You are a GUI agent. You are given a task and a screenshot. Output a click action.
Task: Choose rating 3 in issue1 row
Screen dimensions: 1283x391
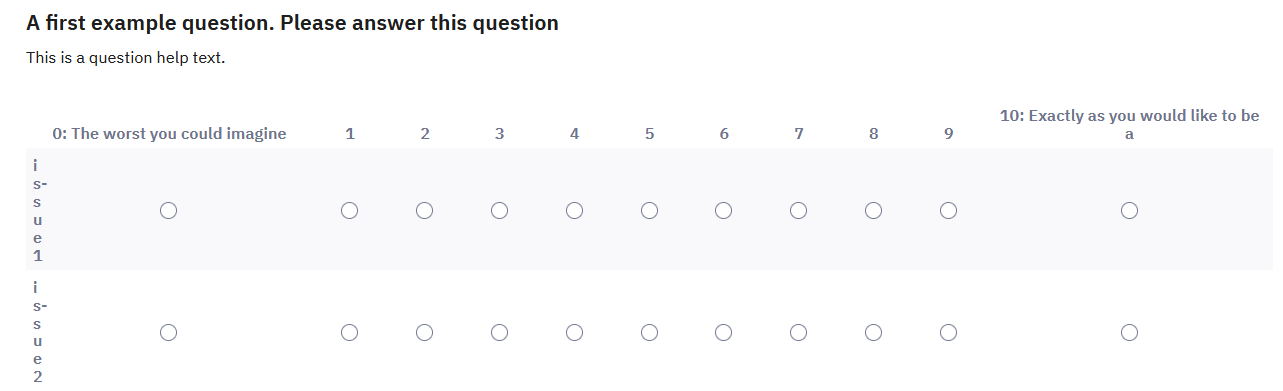click(499, 210)
